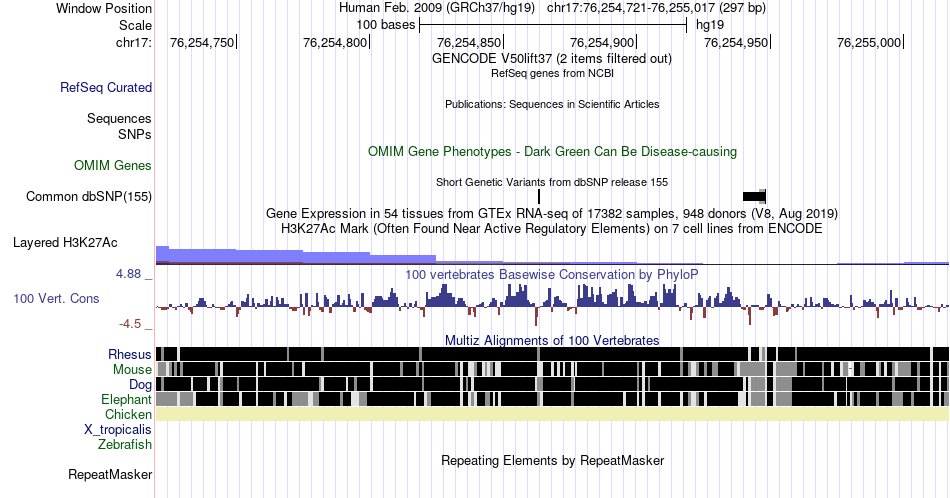Click the Layered H3K27Ac track label
The image size is (950, 498).
pos(65,243)
